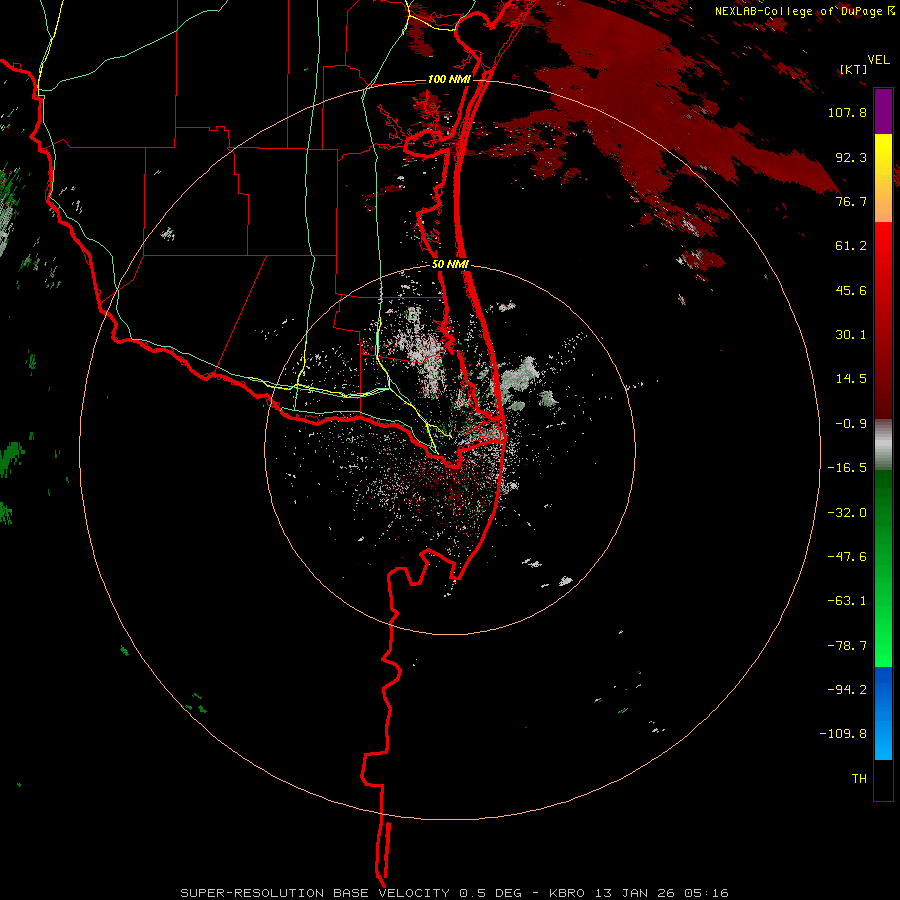
Task: Click the -78.7 legend value
Action: (847, 646)
